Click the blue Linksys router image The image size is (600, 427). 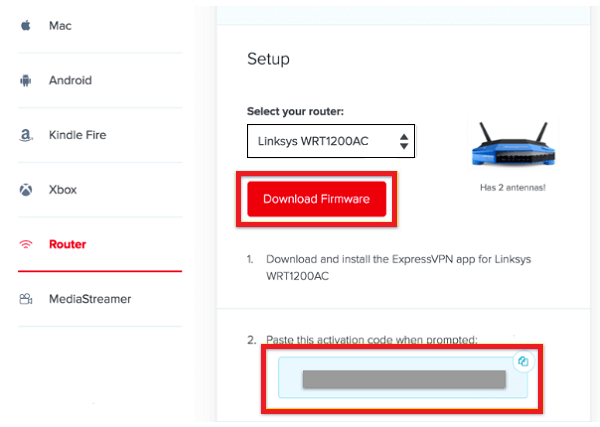click(x=511, y=146)
